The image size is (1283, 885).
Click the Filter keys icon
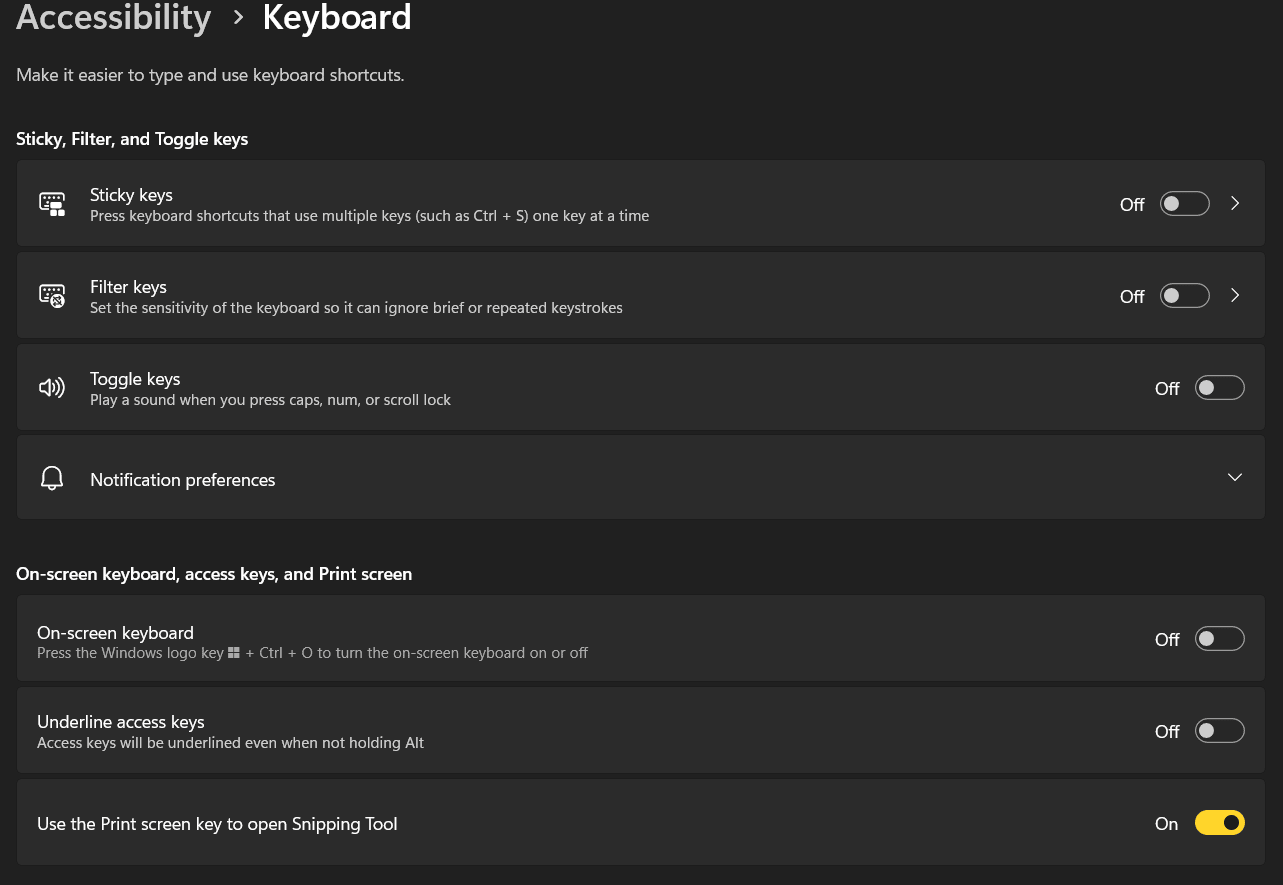(x=51, y=295)
